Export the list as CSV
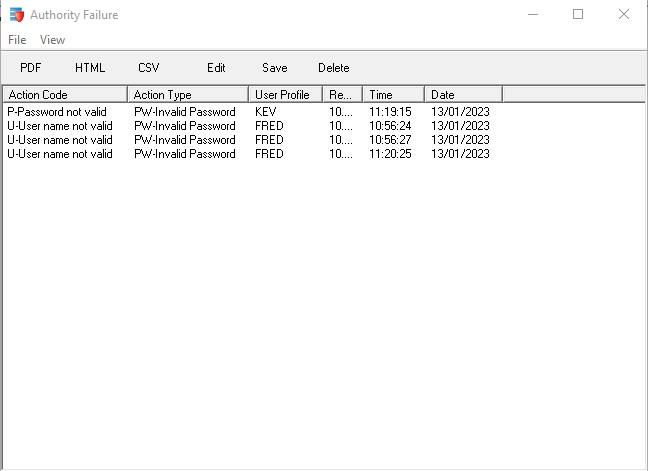The height and width of the screenshot is (471, 648). [149, 68]
